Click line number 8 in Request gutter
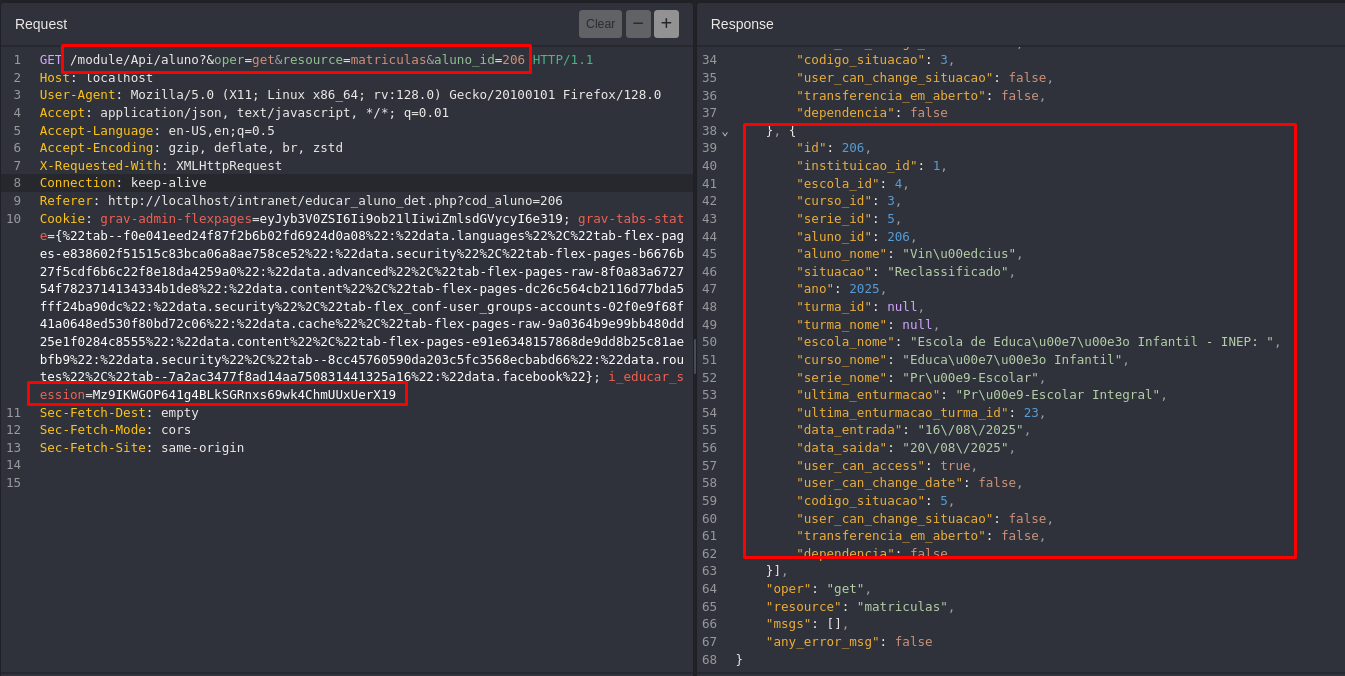 (x=17, y=183)
